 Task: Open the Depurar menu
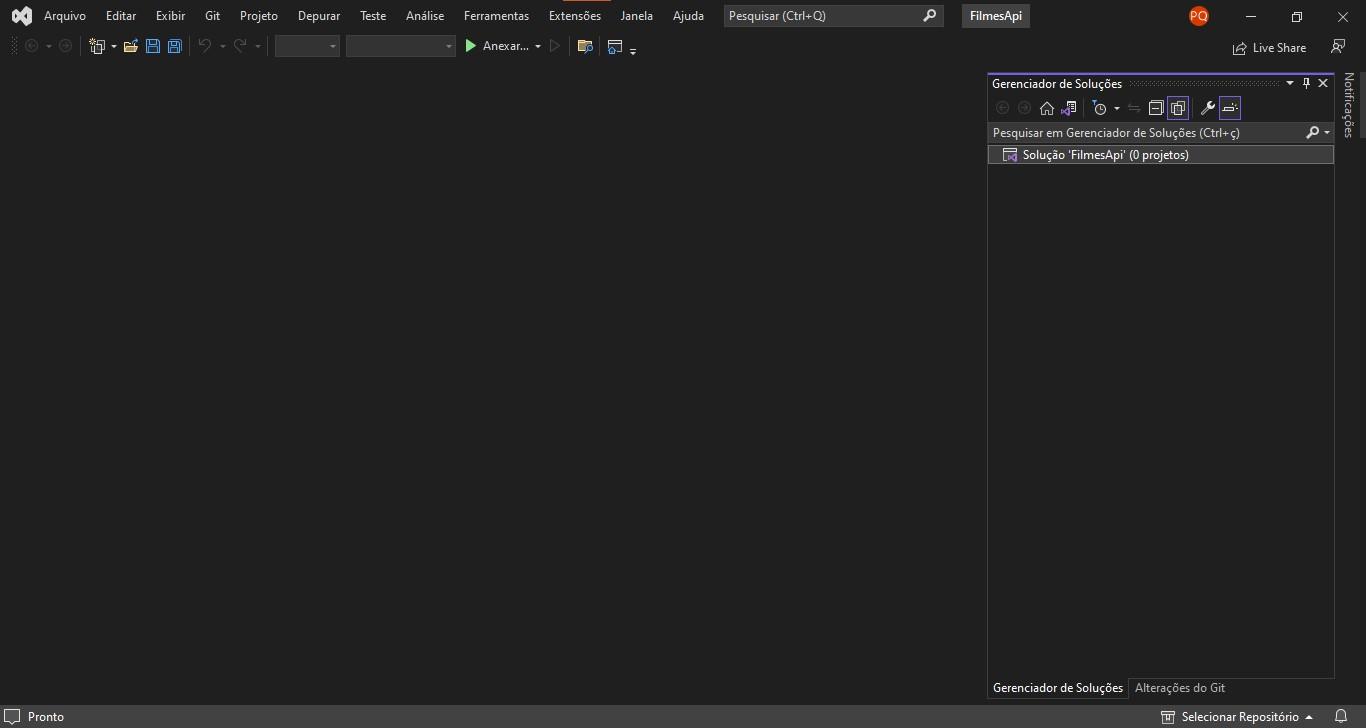[319, 16]
